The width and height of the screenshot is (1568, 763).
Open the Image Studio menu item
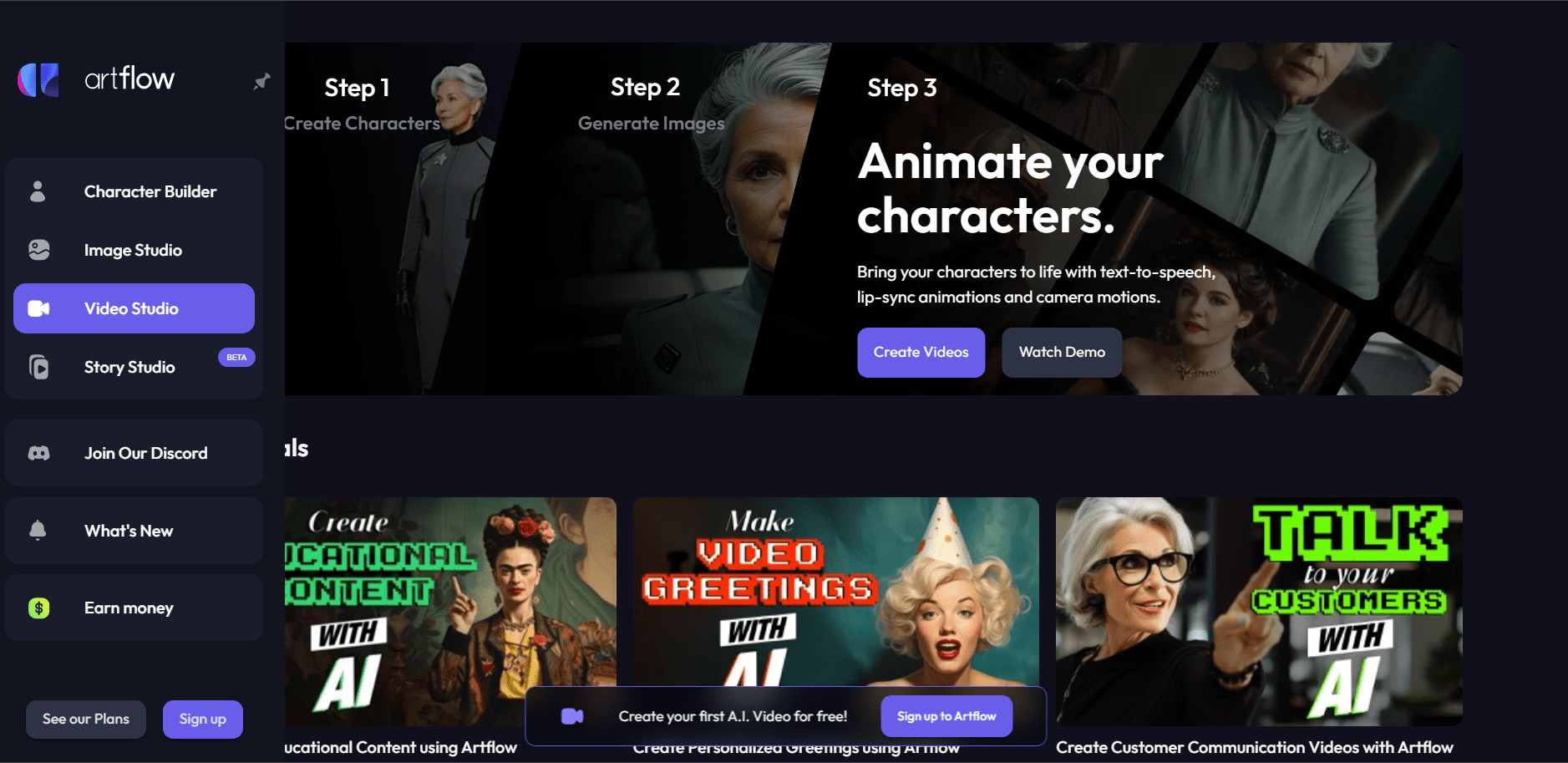(134, 250)
